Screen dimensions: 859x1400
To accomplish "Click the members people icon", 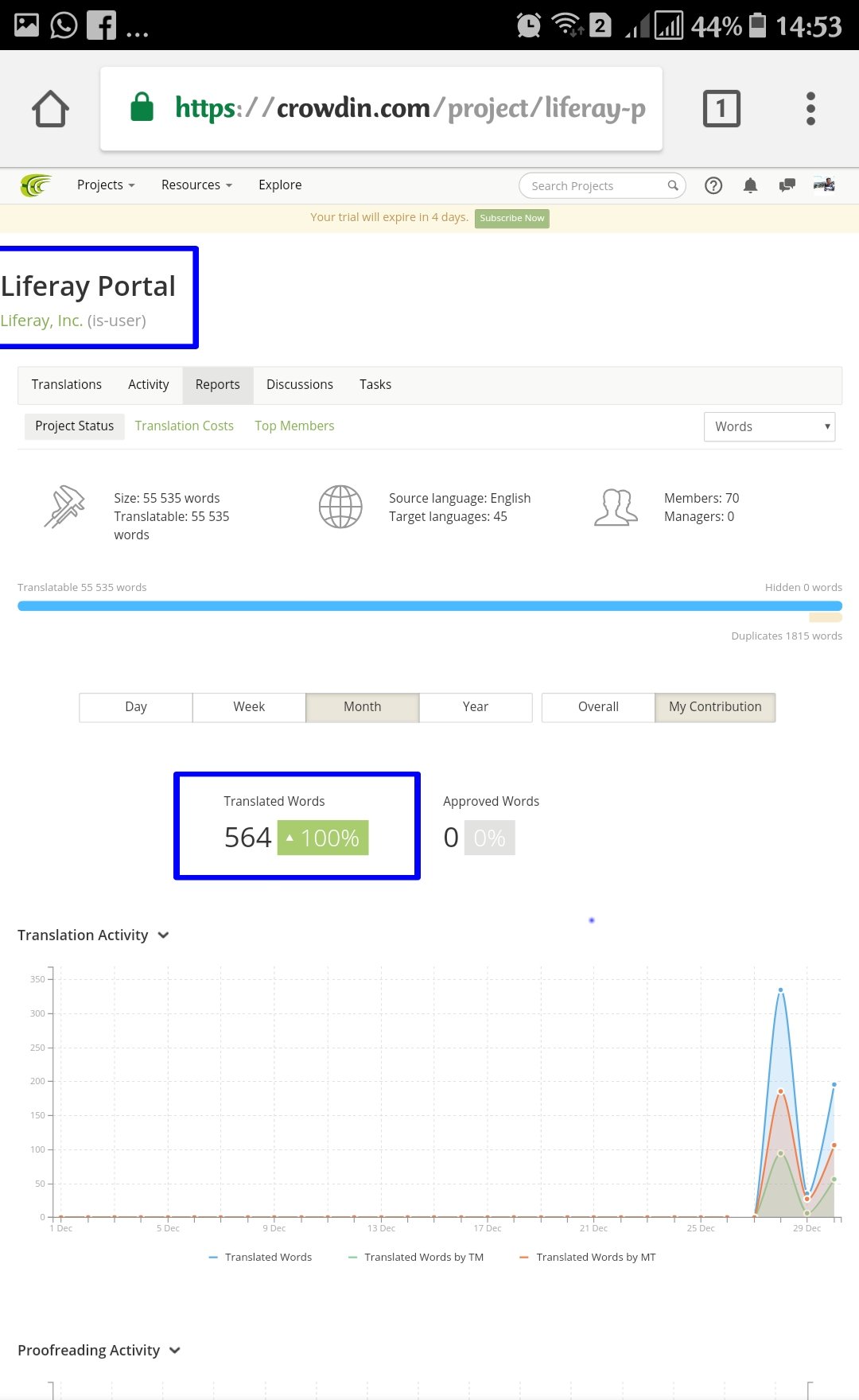I will (x=616, y=507).
